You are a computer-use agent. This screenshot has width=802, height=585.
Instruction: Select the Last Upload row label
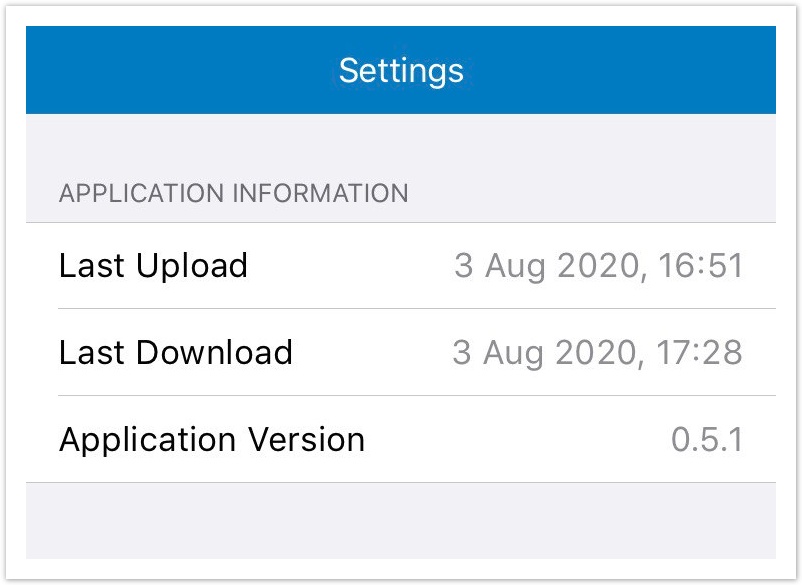click(153, 266)
